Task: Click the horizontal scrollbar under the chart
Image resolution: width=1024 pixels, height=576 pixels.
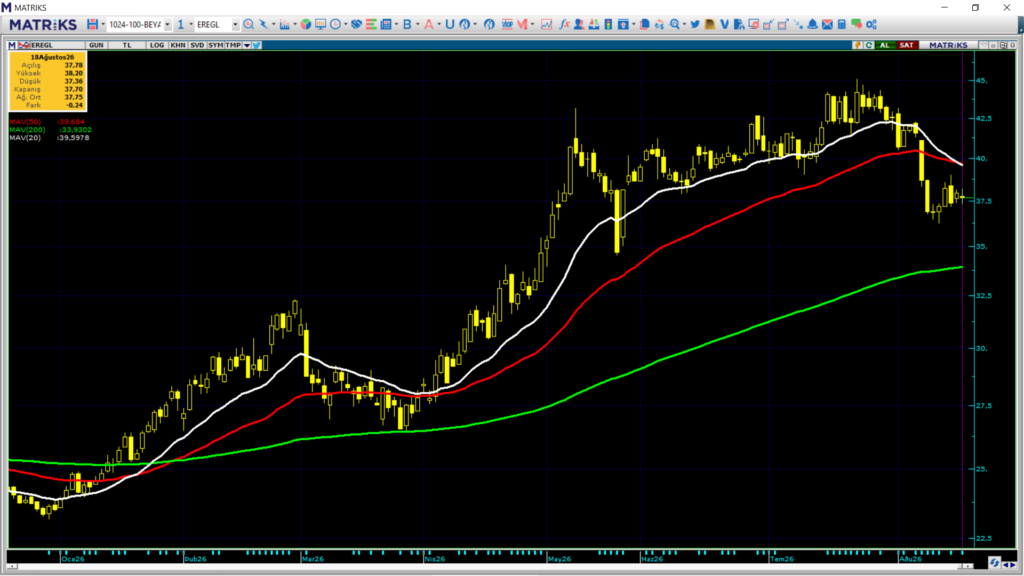Action: click(490, 566)
